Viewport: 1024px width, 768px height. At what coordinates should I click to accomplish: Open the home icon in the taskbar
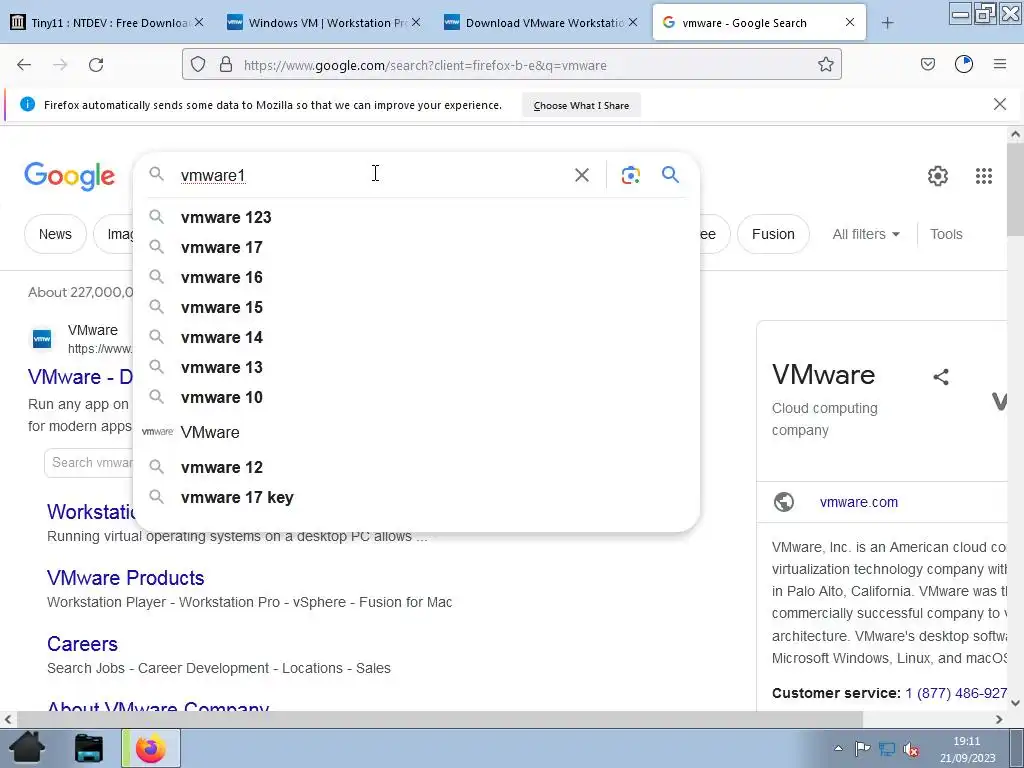tap(27, 748)
